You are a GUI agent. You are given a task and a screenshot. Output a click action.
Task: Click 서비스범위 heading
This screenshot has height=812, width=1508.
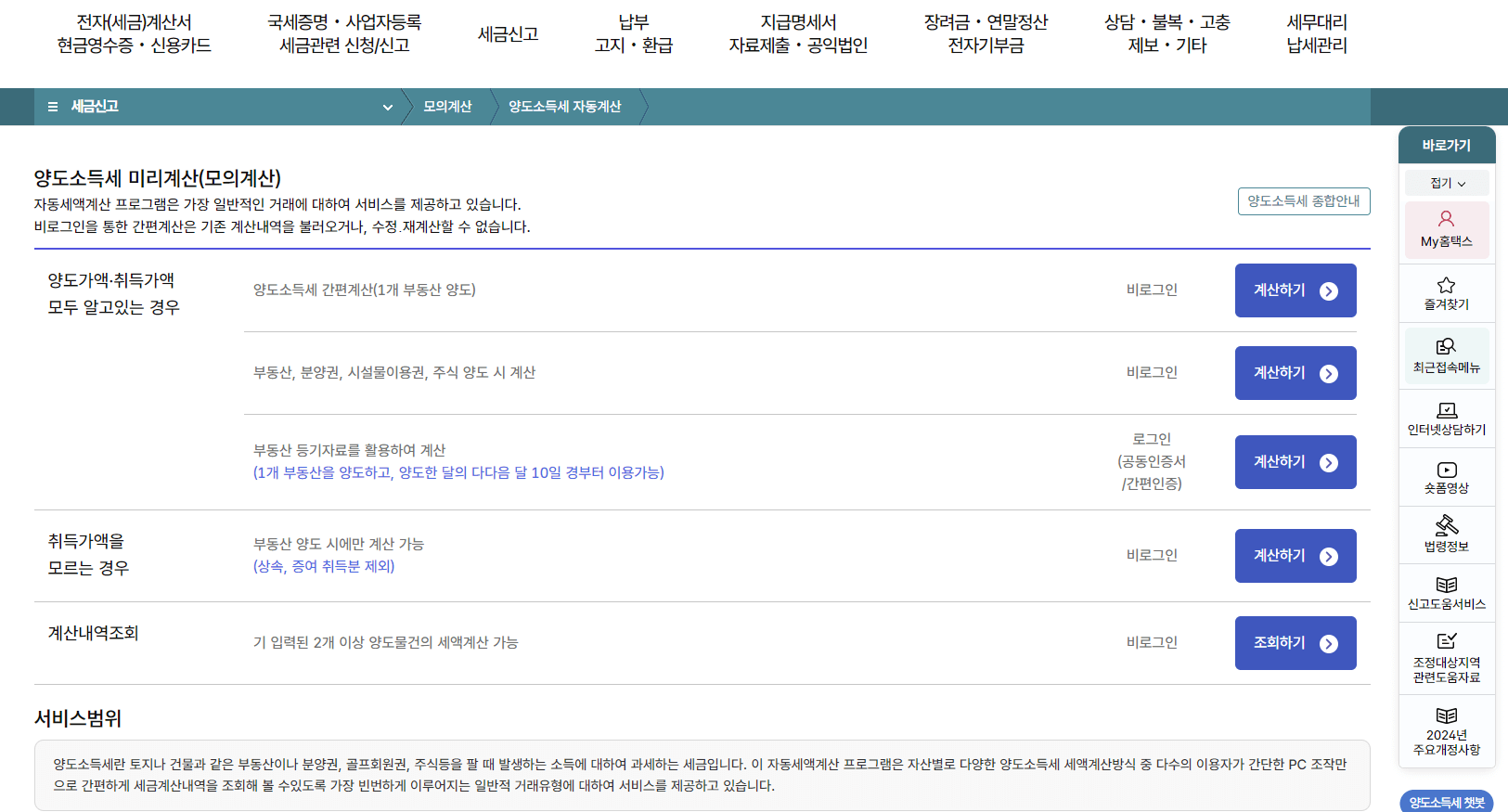click(78, 718)
